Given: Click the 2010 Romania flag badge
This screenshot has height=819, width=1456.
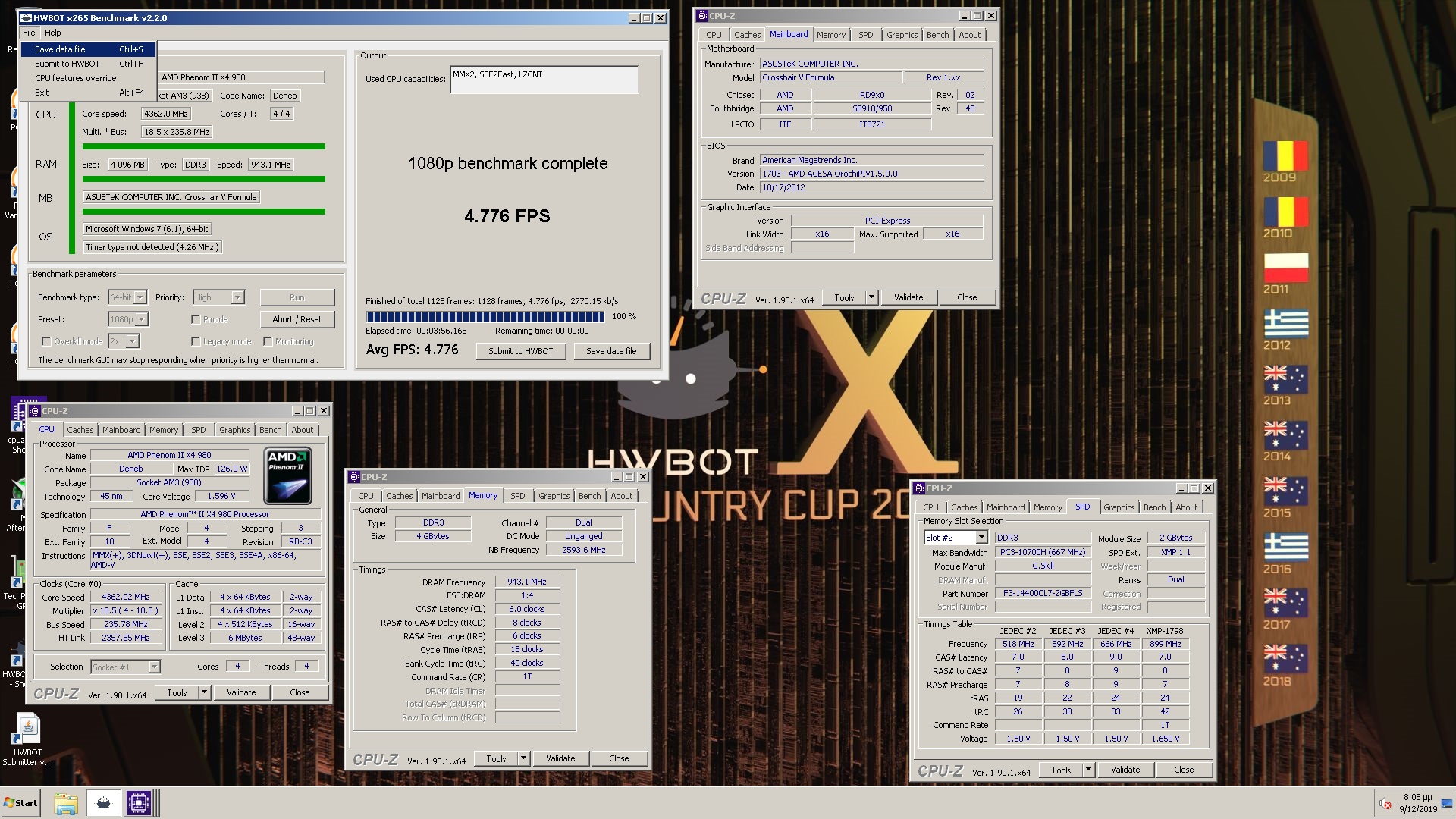Looking at the screenshot, I should tap(1285, 212).
